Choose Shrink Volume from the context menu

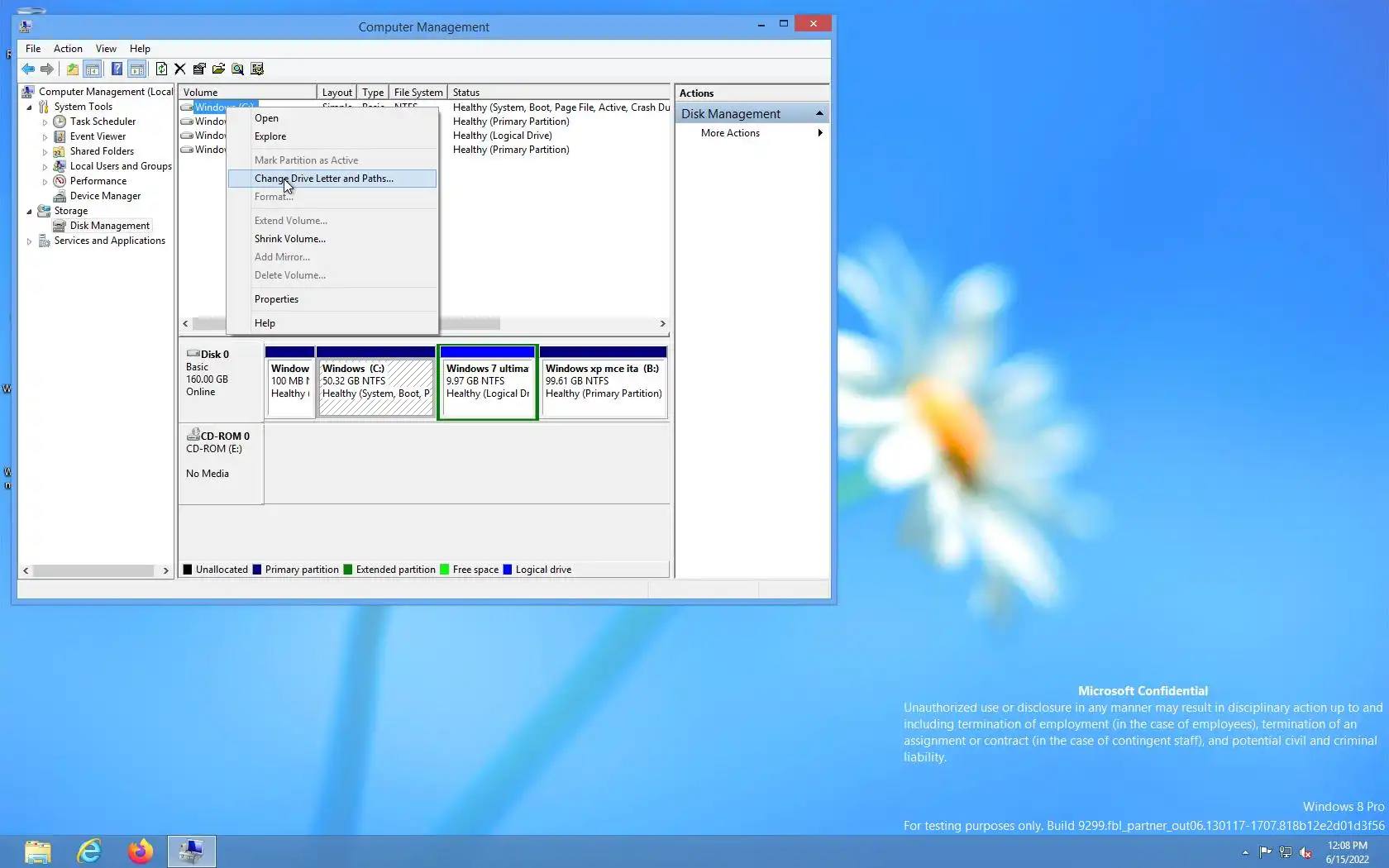pos(332,239)
